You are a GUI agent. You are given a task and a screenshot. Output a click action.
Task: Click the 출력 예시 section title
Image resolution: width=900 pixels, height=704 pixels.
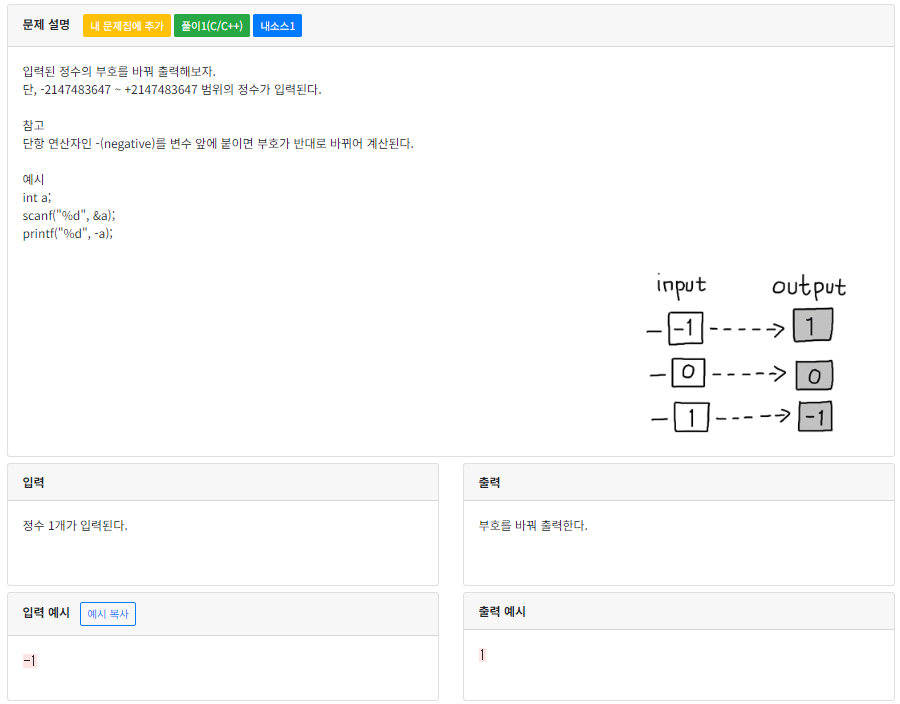pos(502,611)
